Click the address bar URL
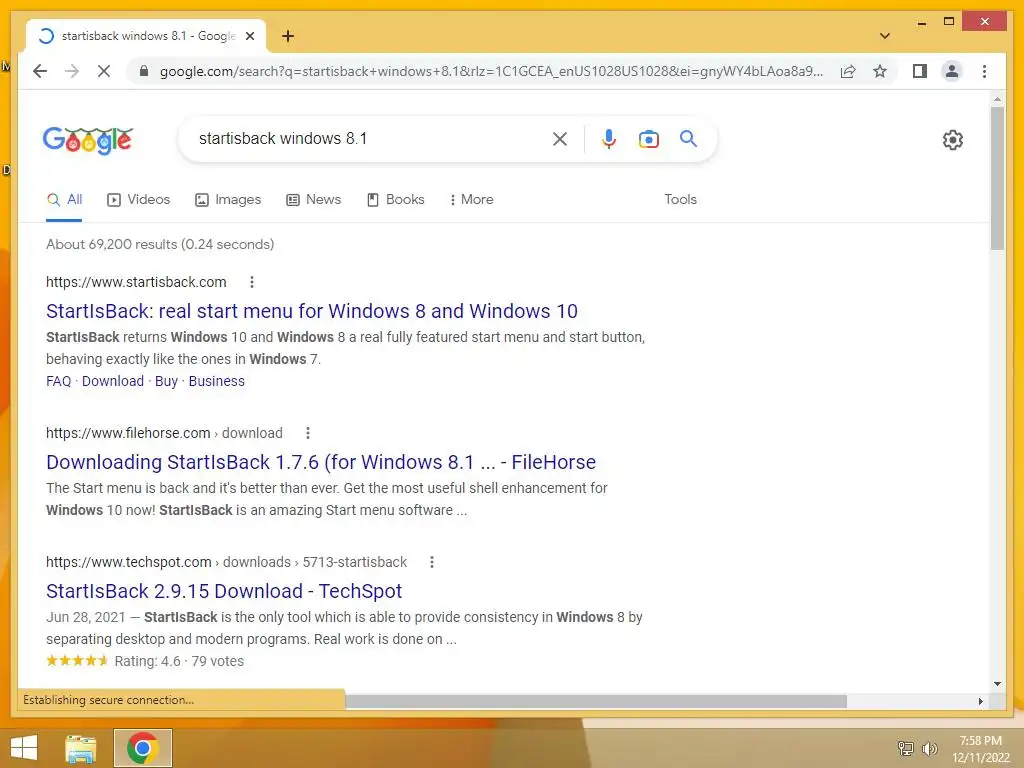Screen dimensions: 1024x768 491,71
